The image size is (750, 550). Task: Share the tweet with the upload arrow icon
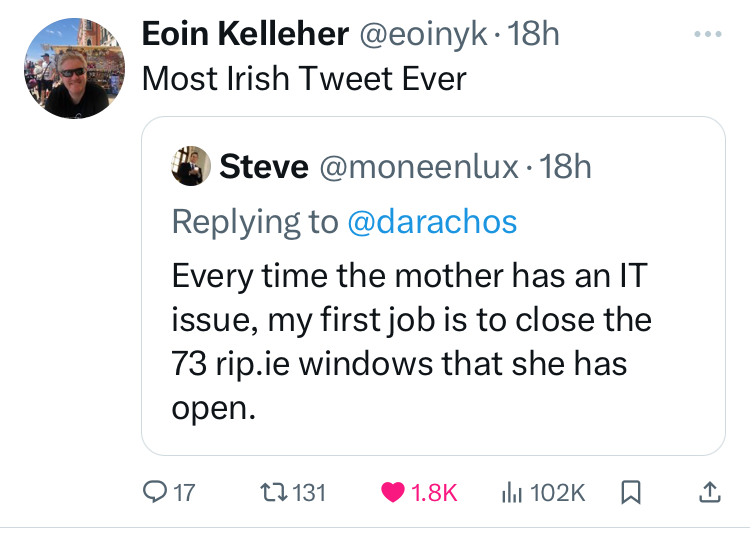[x=708, y=492]
